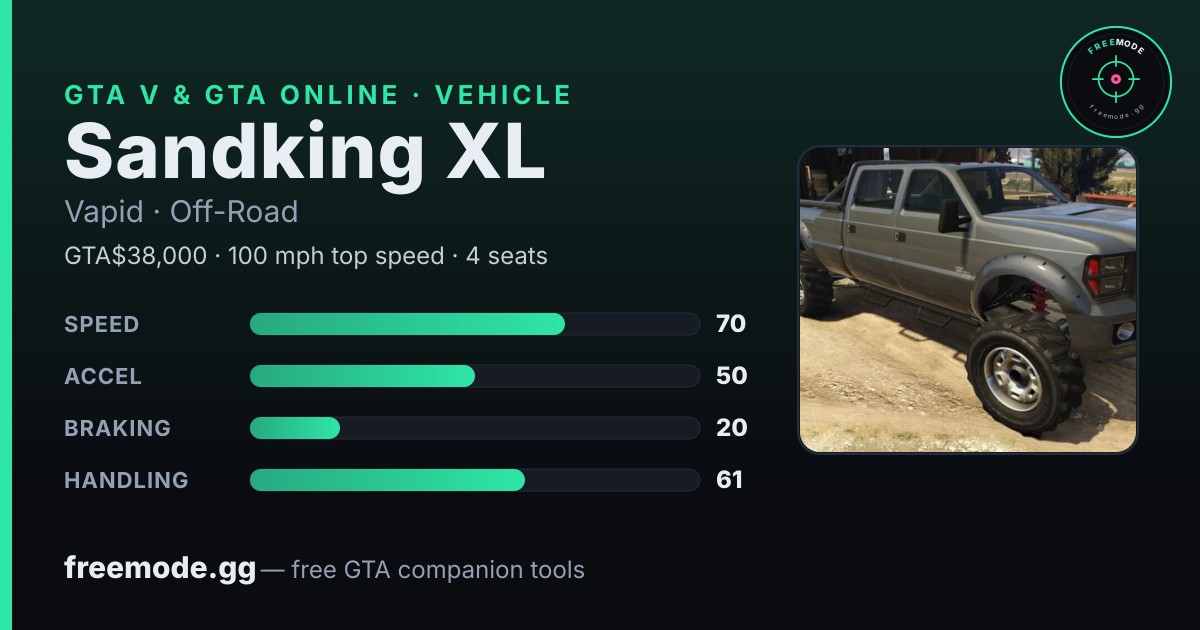This screenshot has width=1200, height=630.
Task: Click the acceleration value 50
Action: click(x=731, y=376)
